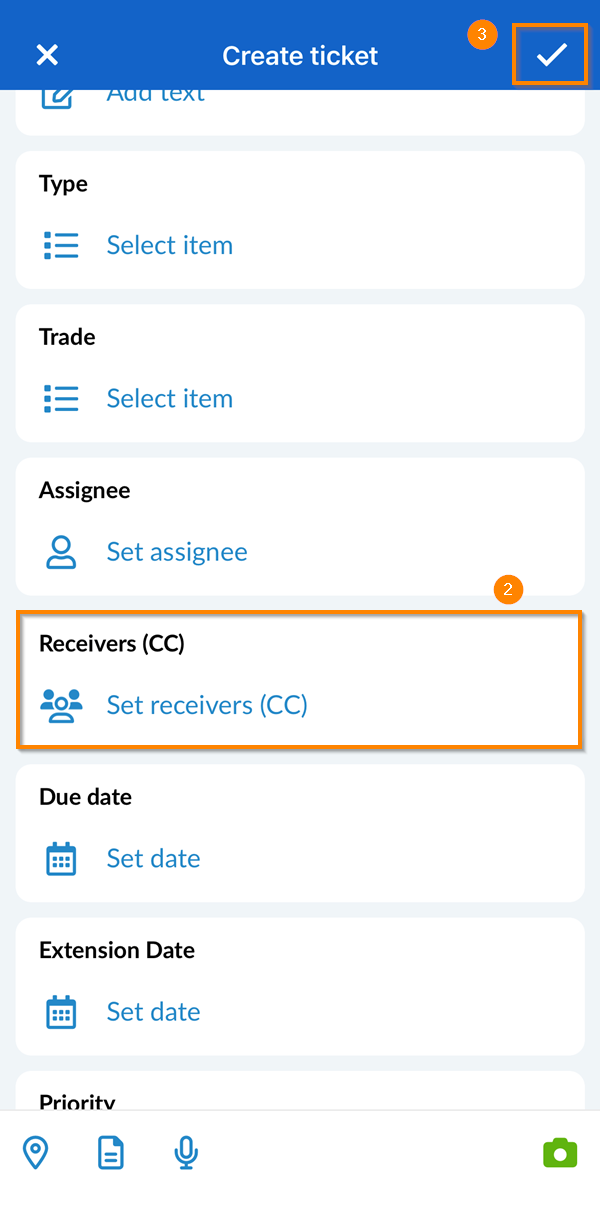Screen dimensions: 600x1224
Task: Open Trade Select item dropdown
Action: click(x=170, y=398)
